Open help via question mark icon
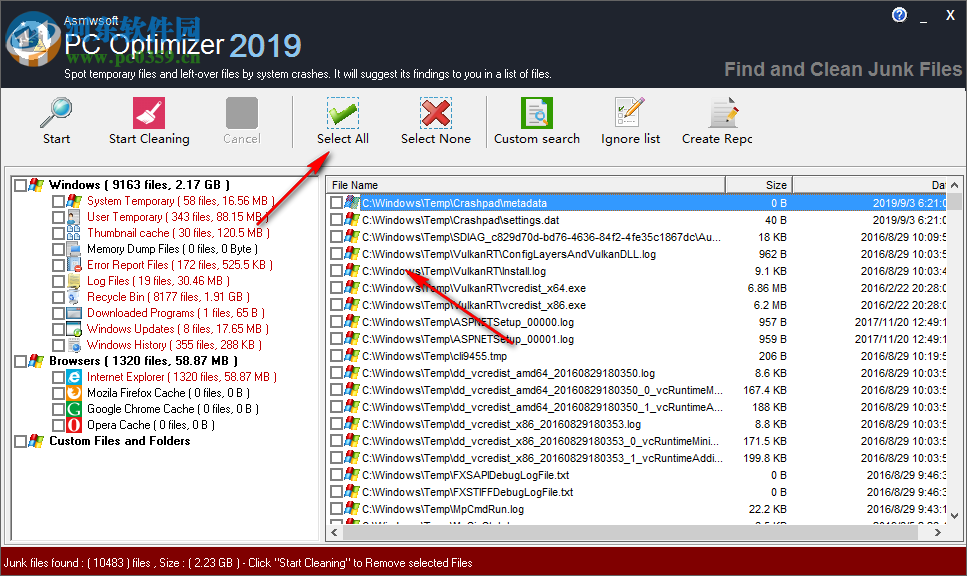967x576 pixels. (898, 14)
